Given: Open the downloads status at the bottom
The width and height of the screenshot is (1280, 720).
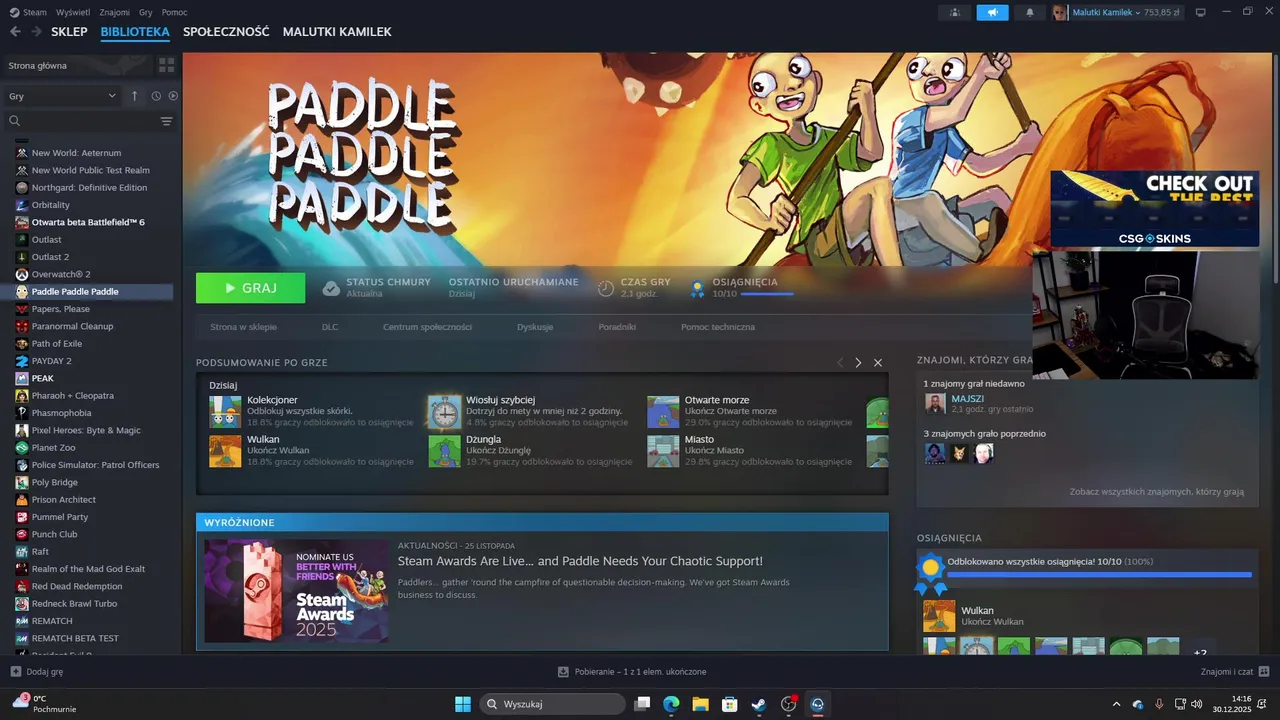Looking at the screenshot, I should pos(632,672).
